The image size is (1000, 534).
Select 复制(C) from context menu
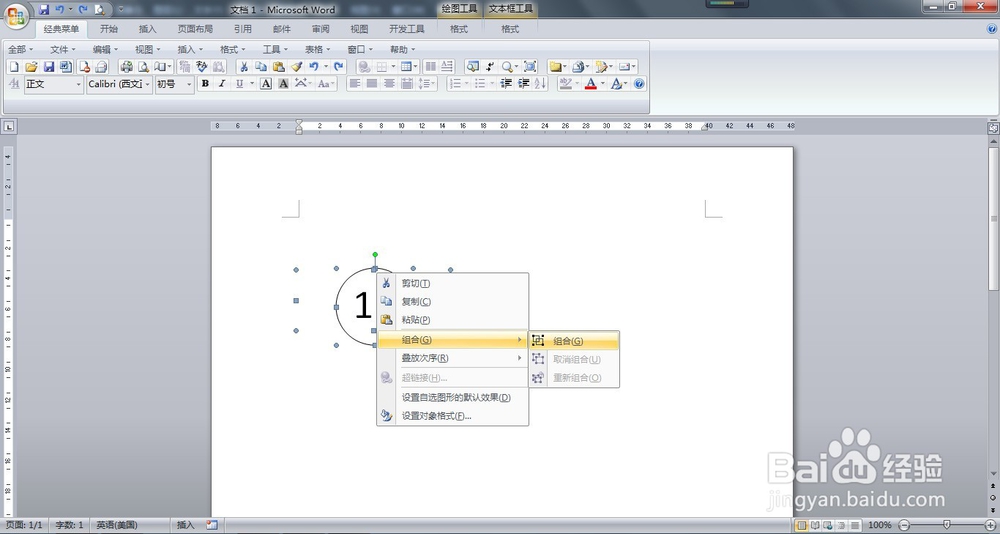pos(452,301)
